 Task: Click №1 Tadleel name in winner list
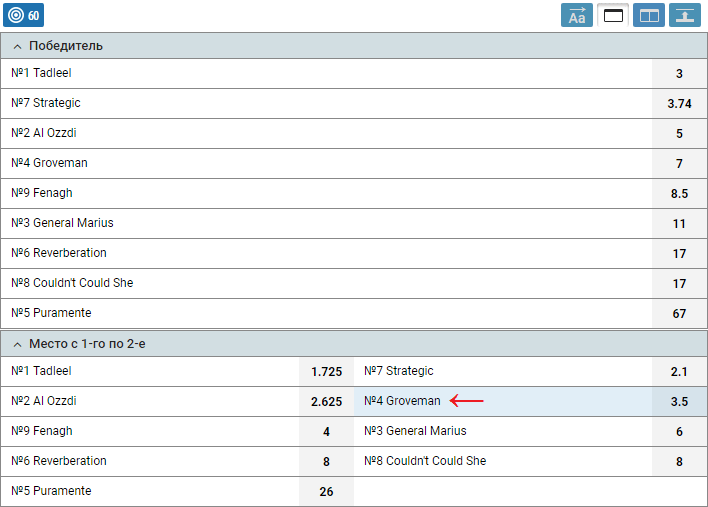tap(41, 73)
